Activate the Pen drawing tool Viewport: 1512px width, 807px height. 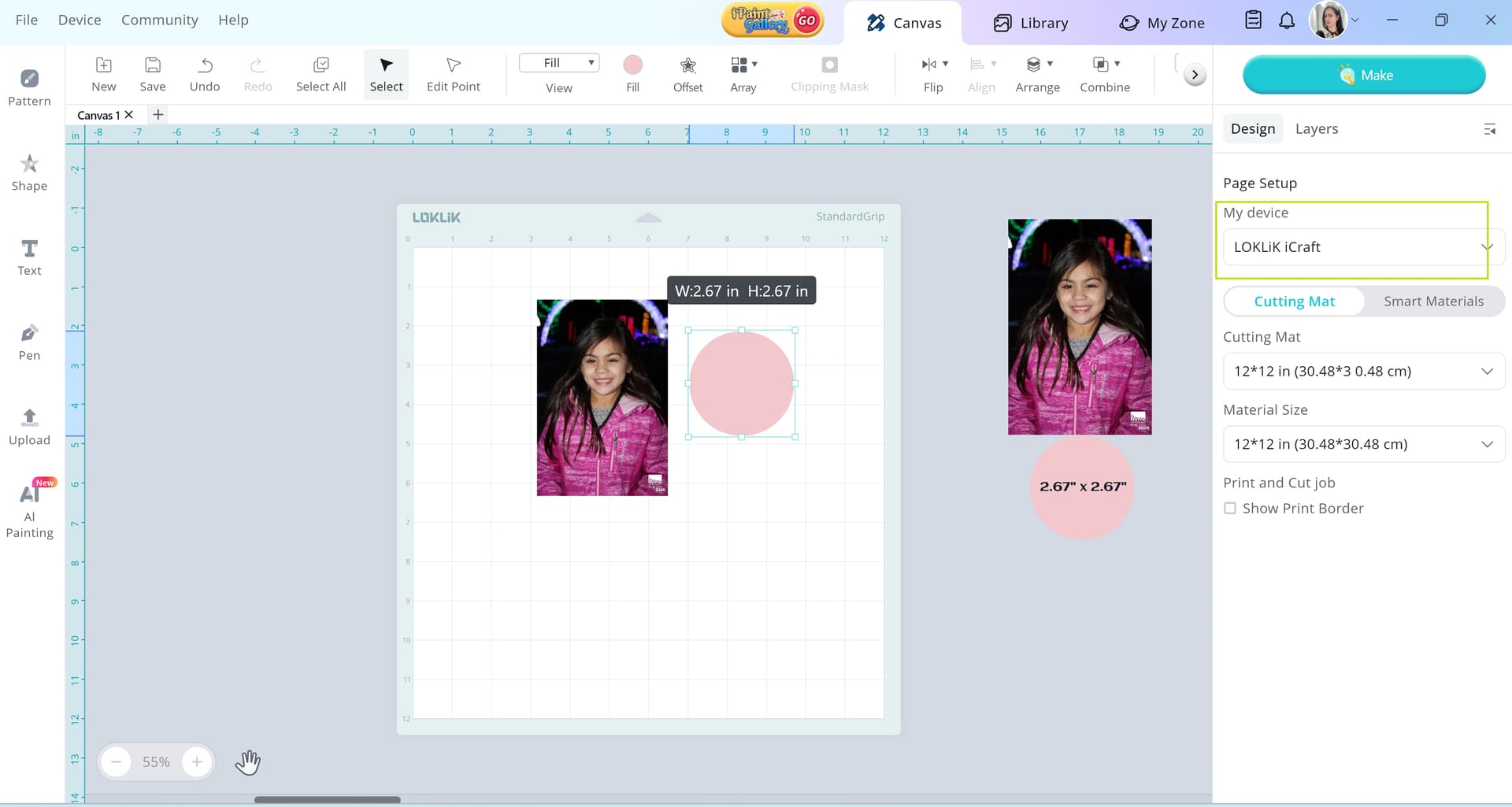pyautogui.click(x=29, y=342)
